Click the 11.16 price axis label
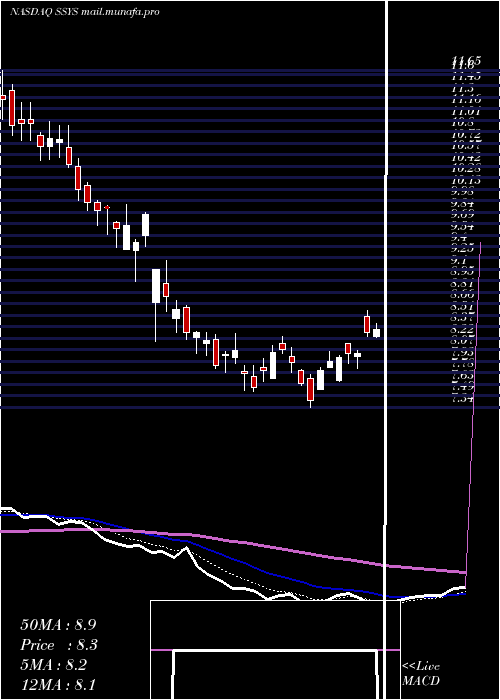This screenshot has height=700, width=500. [x=465, y=100]
